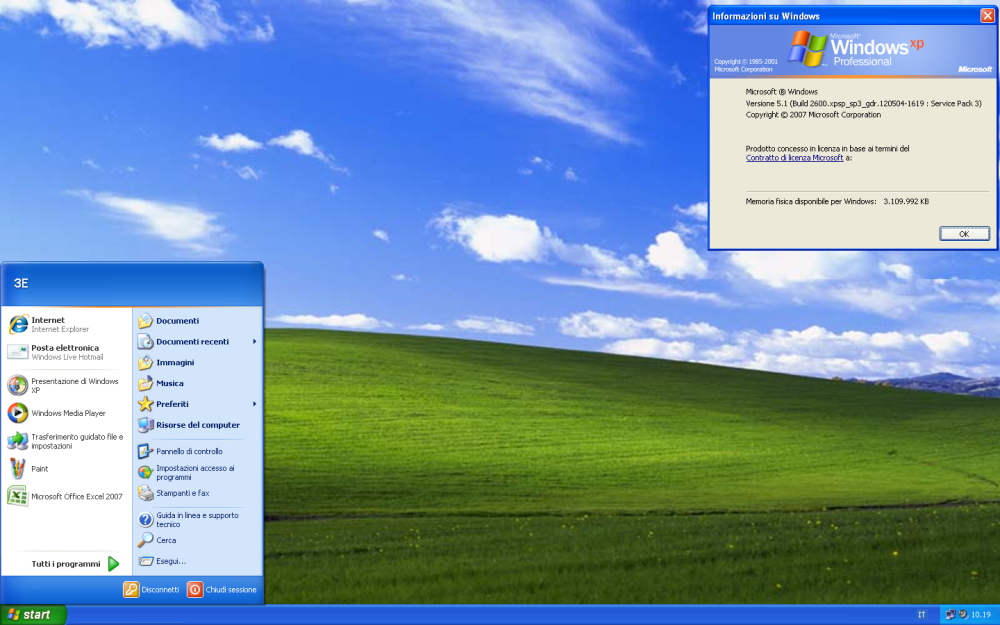Click the Chiudi sessione button
This screenshot has width=1000, height=625.
tap(222, 590)
